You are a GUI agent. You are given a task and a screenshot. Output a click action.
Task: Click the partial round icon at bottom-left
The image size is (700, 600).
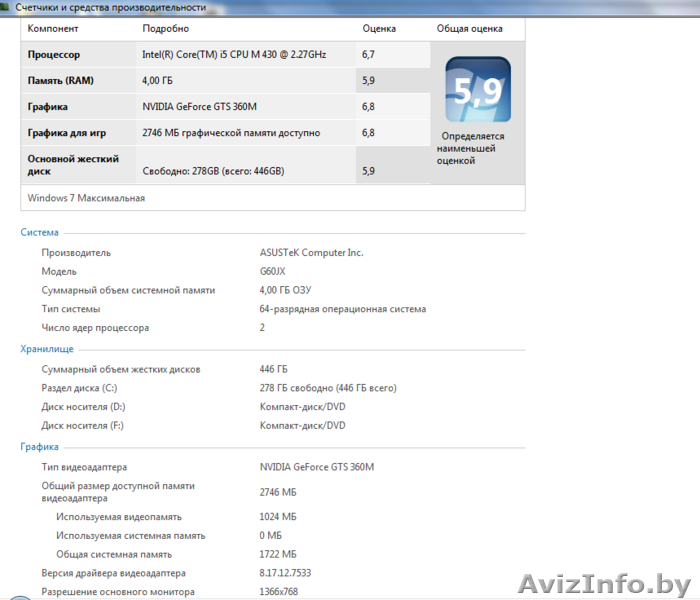[x=21, y=595]
